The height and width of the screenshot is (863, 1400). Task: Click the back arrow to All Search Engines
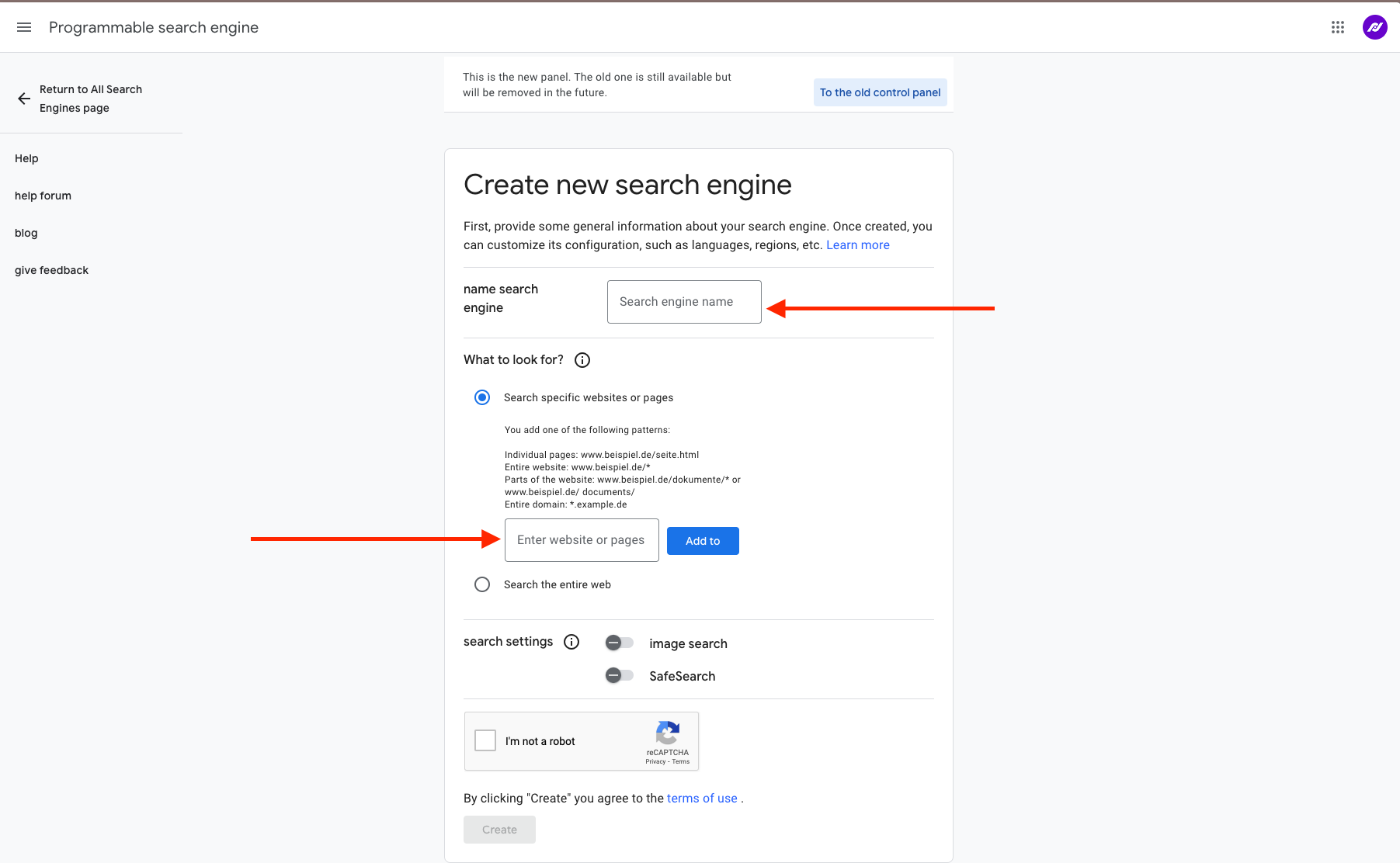tap(24, 99)
